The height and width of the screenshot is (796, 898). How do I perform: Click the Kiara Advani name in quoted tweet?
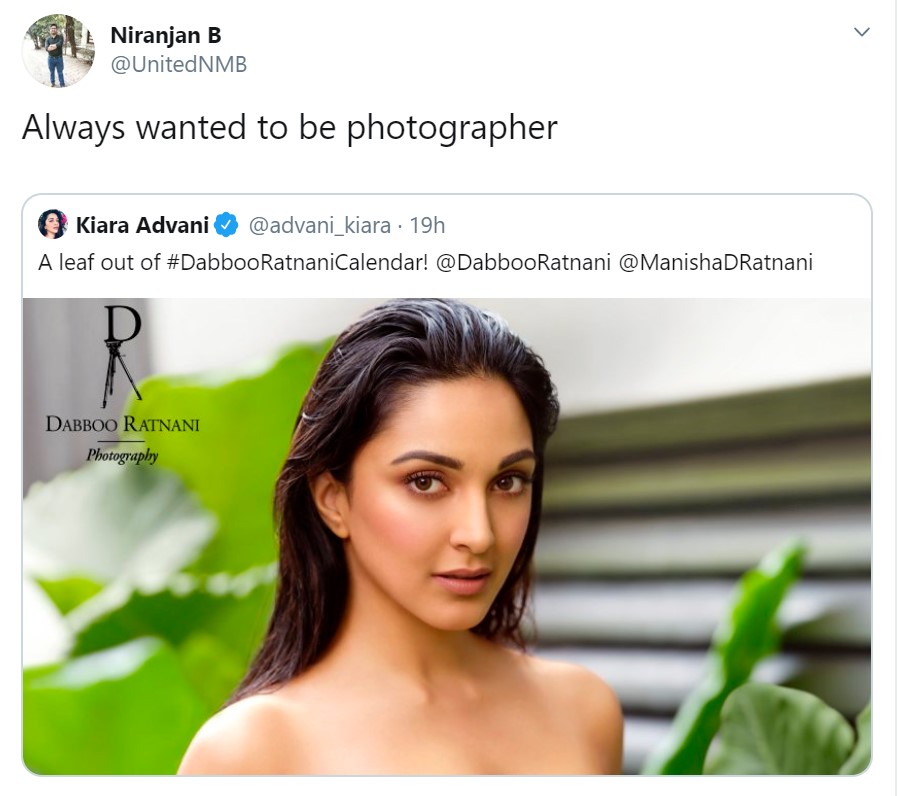point(142,226)
